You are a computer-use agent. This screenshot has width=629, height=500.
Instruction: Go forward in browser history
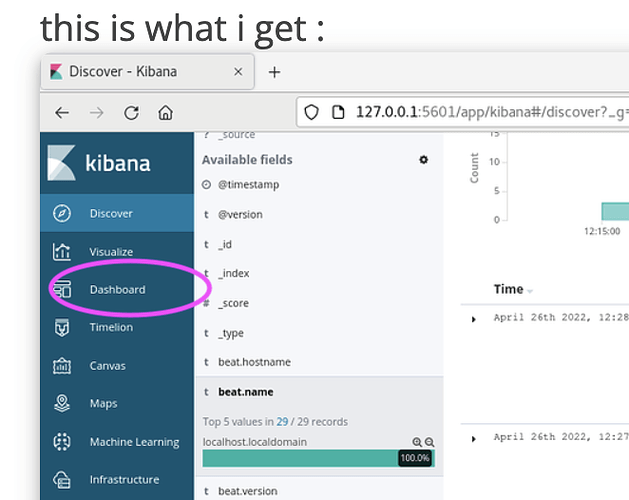click(97, 113)
